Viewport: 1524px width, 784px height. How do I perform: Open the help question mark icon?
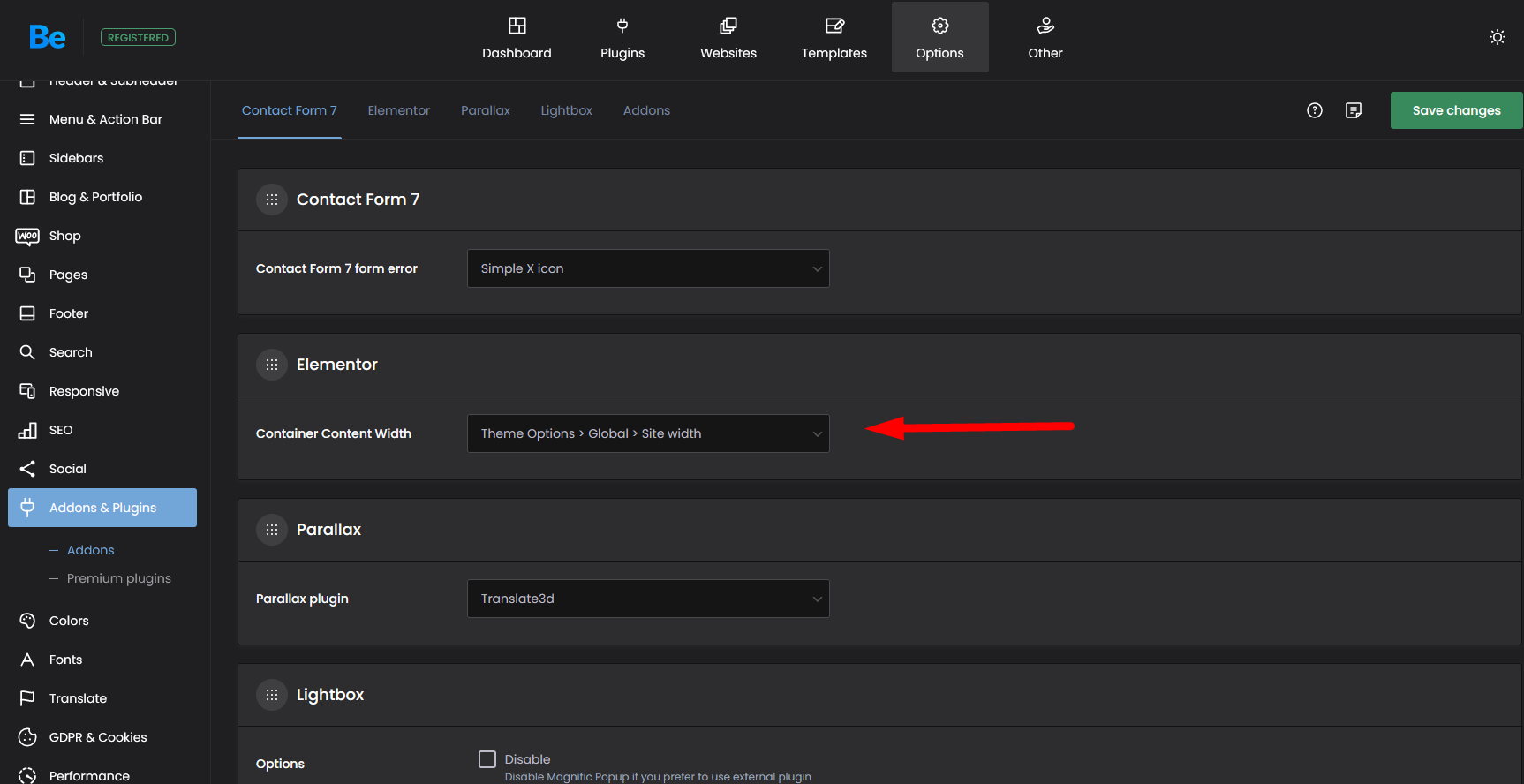coord(1315,110)
